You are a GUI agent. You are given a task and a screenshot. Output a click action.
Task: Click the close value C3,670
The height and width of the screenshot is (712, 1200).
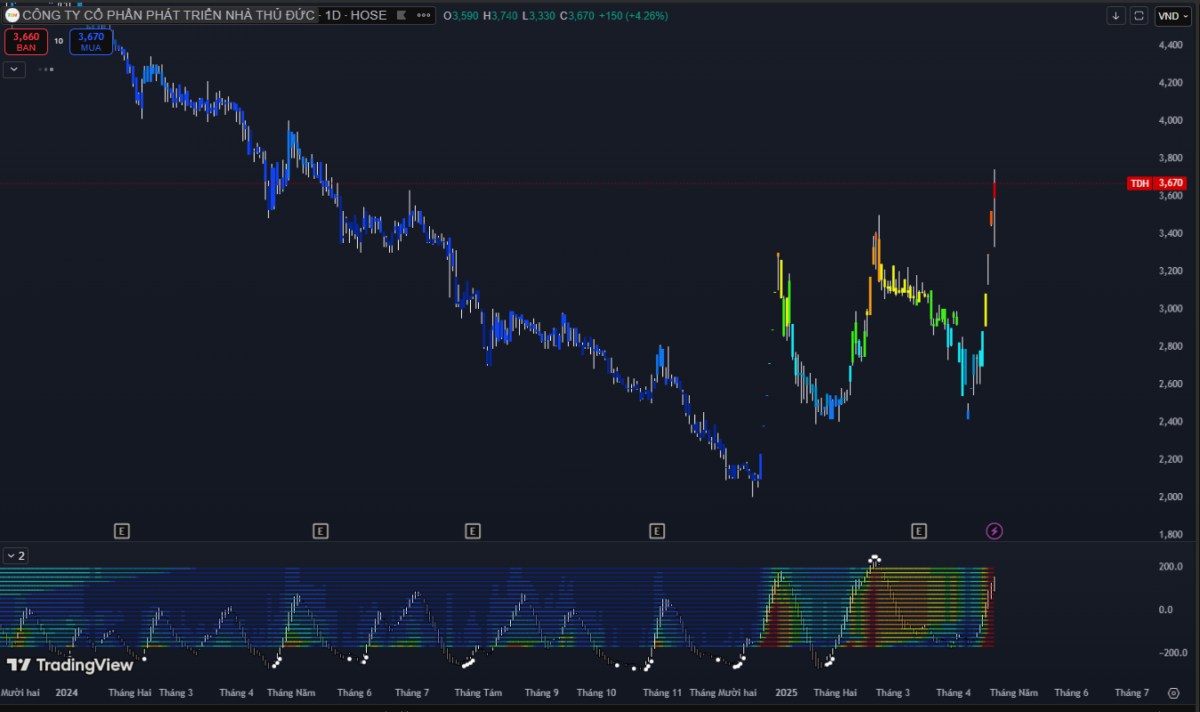[x=577, y=16]
